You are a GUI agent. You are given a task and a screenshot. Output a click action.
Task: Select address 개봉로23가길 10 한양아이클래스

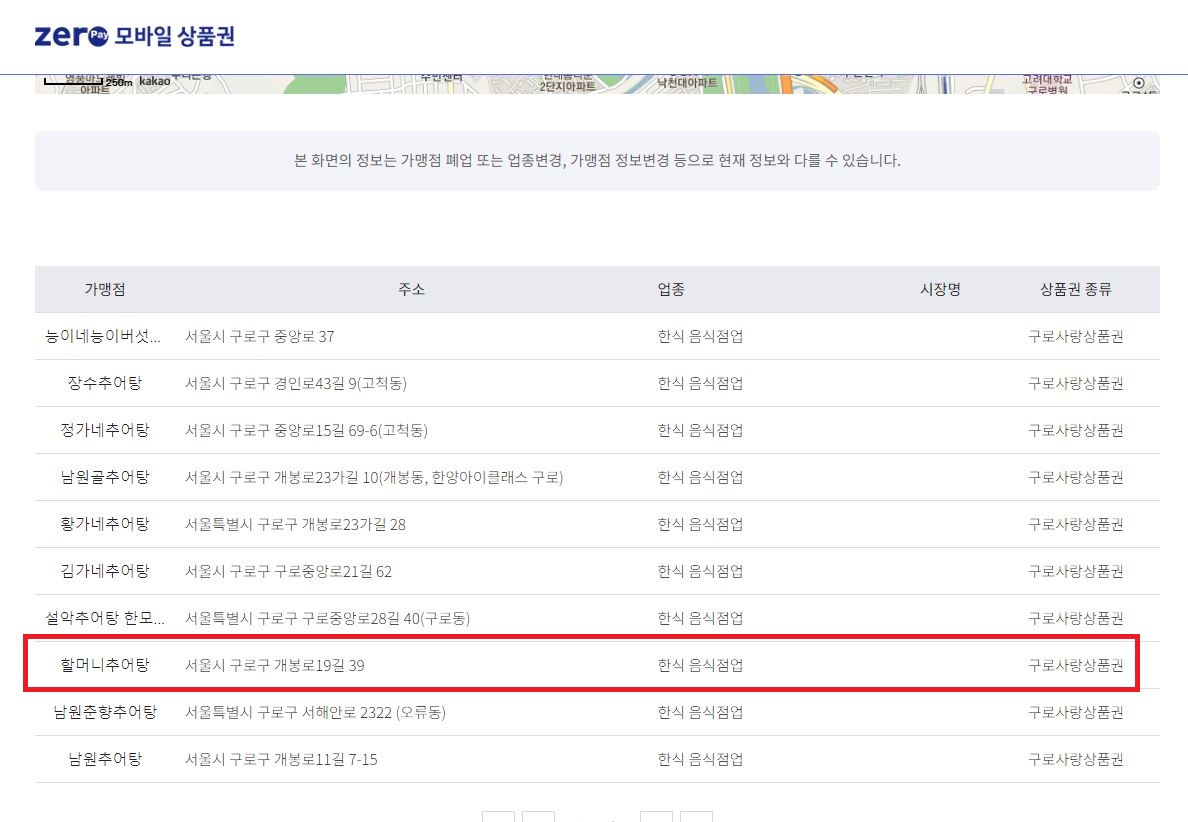[374, 477]
